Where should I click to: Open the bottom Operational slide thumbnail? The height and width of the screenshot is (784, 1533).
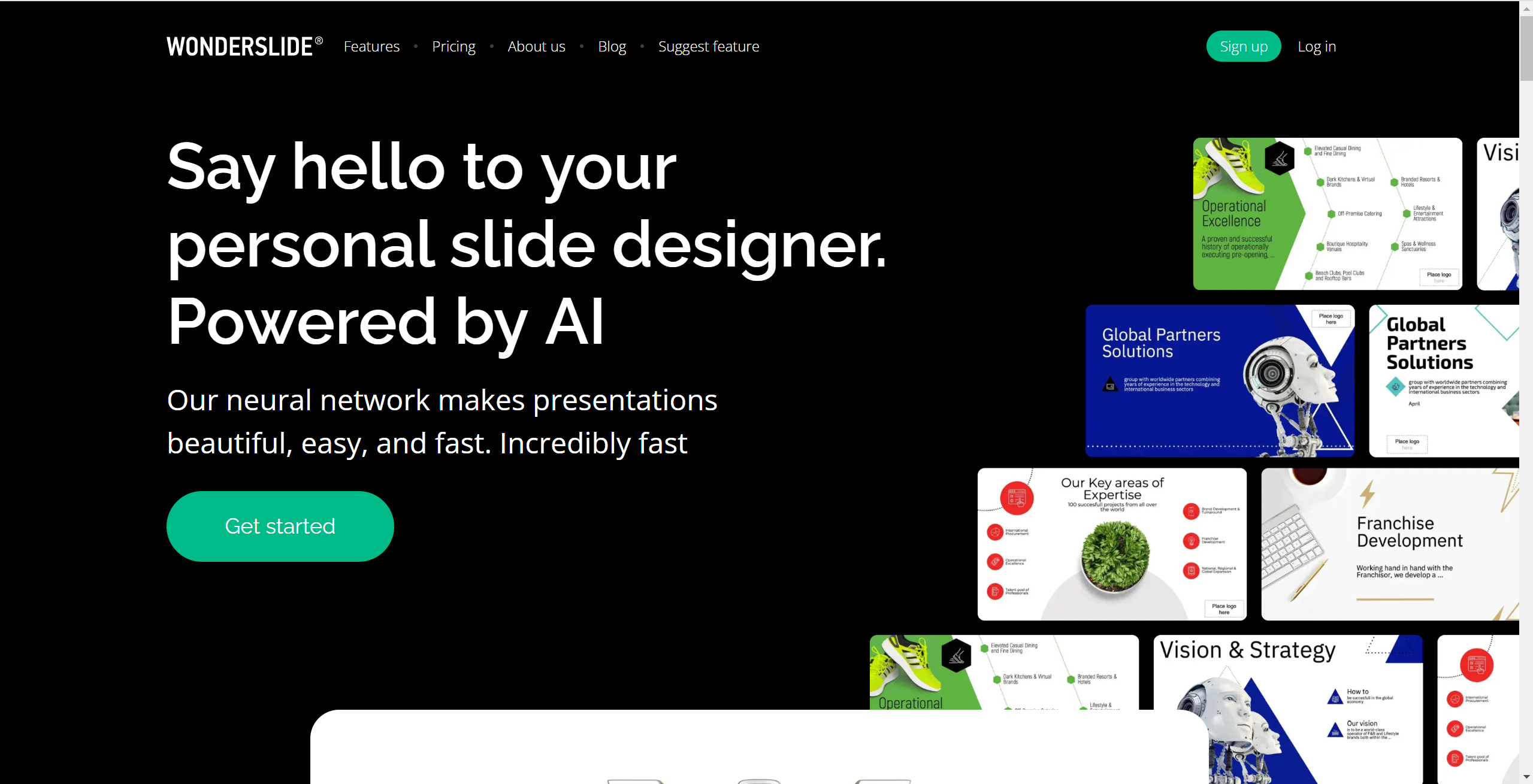click(x=1004, y=672)
